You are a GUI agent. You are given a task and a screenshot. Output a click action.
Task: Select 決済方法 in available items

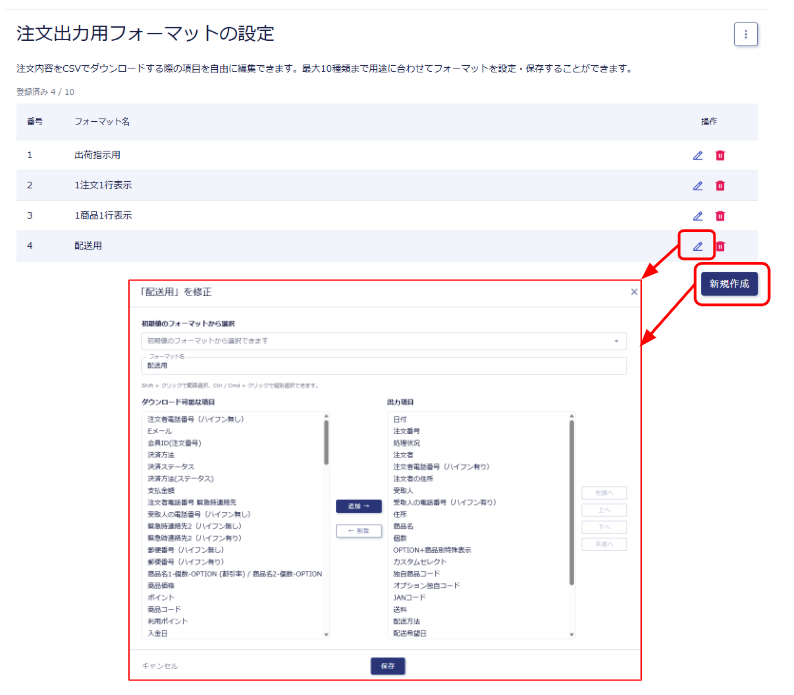161,455
